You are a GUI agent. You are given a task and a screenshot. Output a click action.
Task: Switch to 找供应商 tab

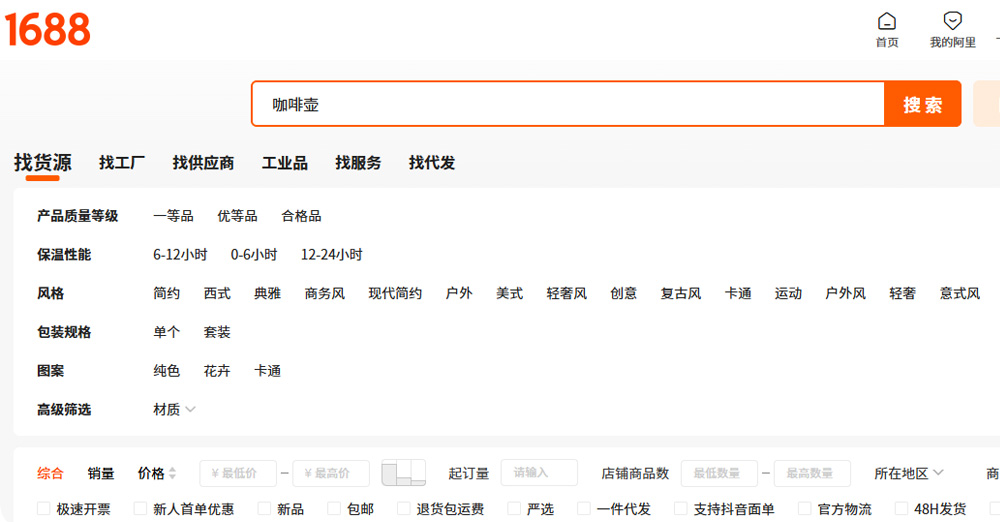(x=203, y=163)
